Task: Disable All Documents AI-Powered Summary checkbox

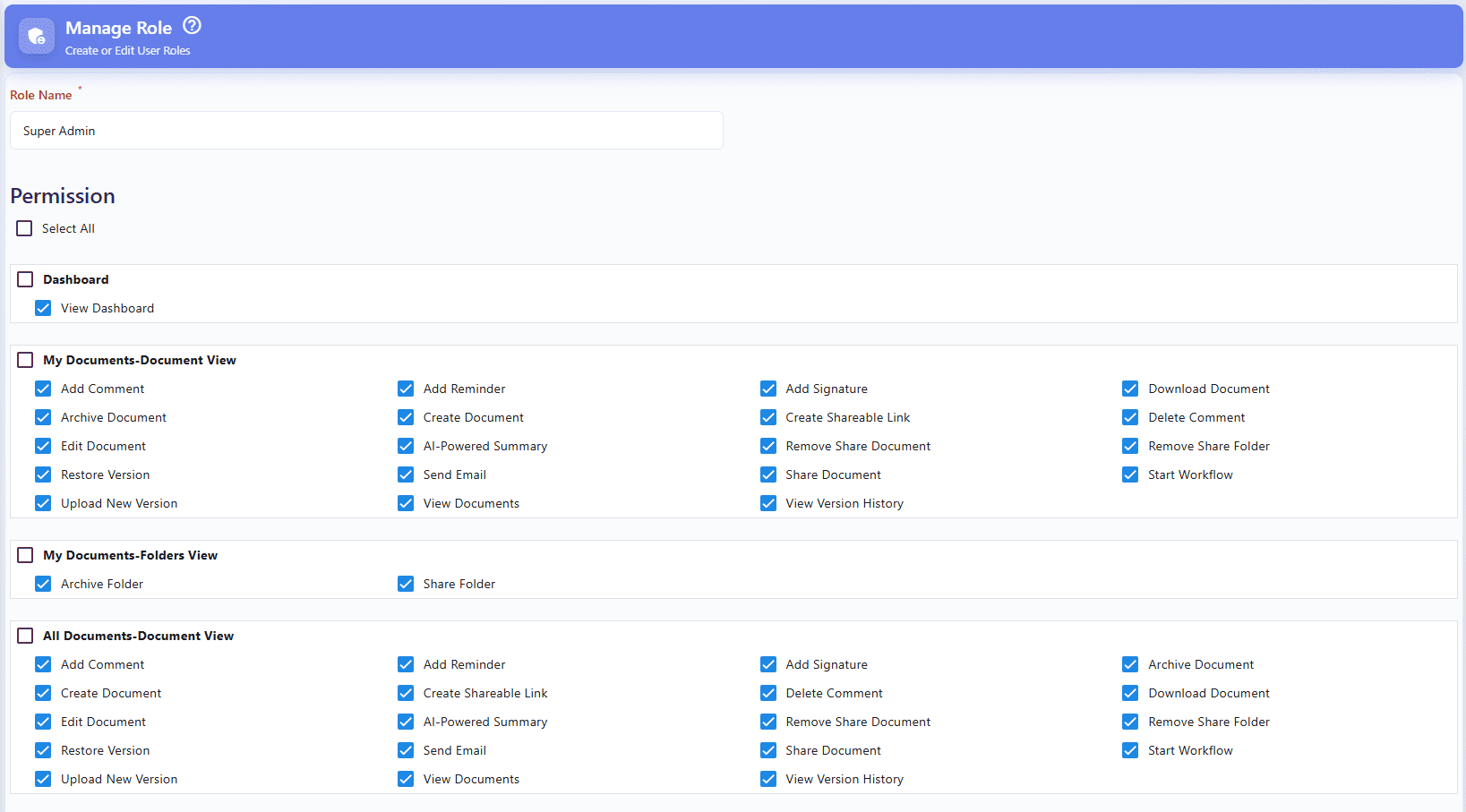Action: (x=406, y=722)
